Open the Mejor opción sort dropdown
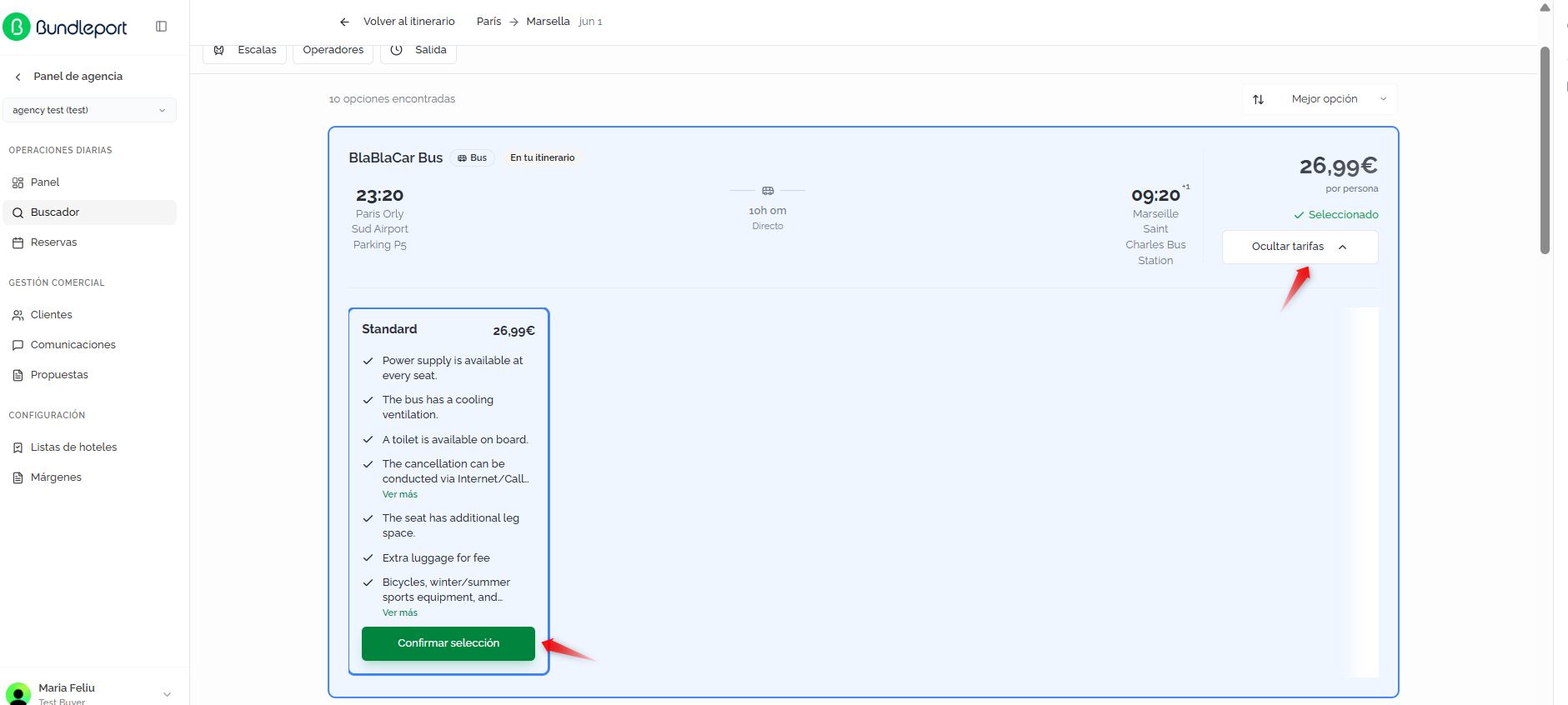 tap(1320, 99)
